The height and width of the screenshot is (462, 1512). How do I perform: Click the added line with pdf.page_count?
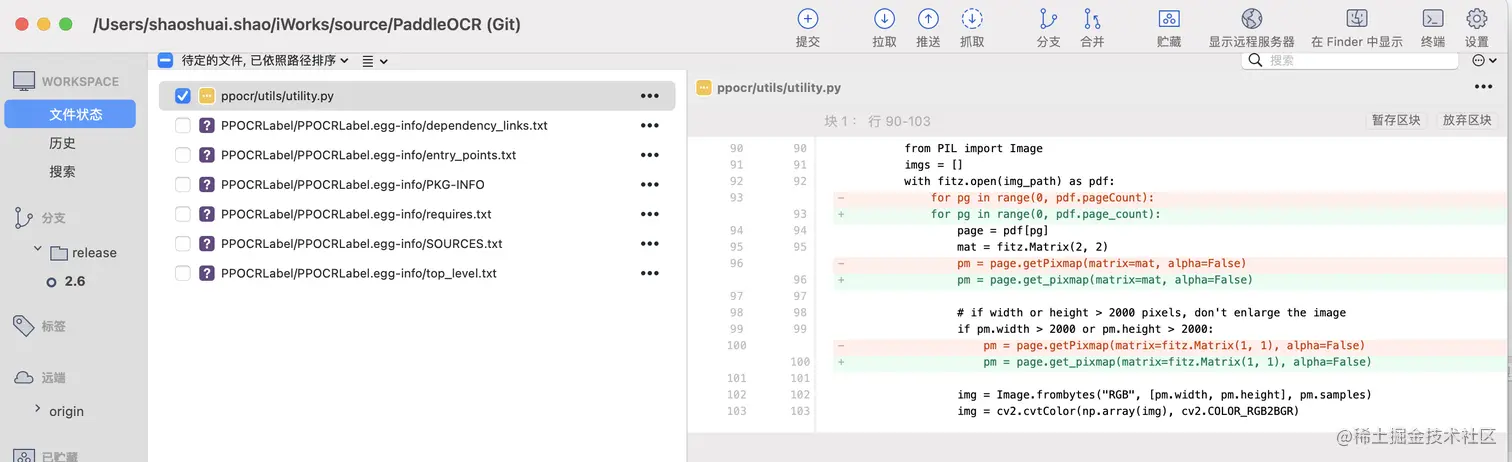1170,214
